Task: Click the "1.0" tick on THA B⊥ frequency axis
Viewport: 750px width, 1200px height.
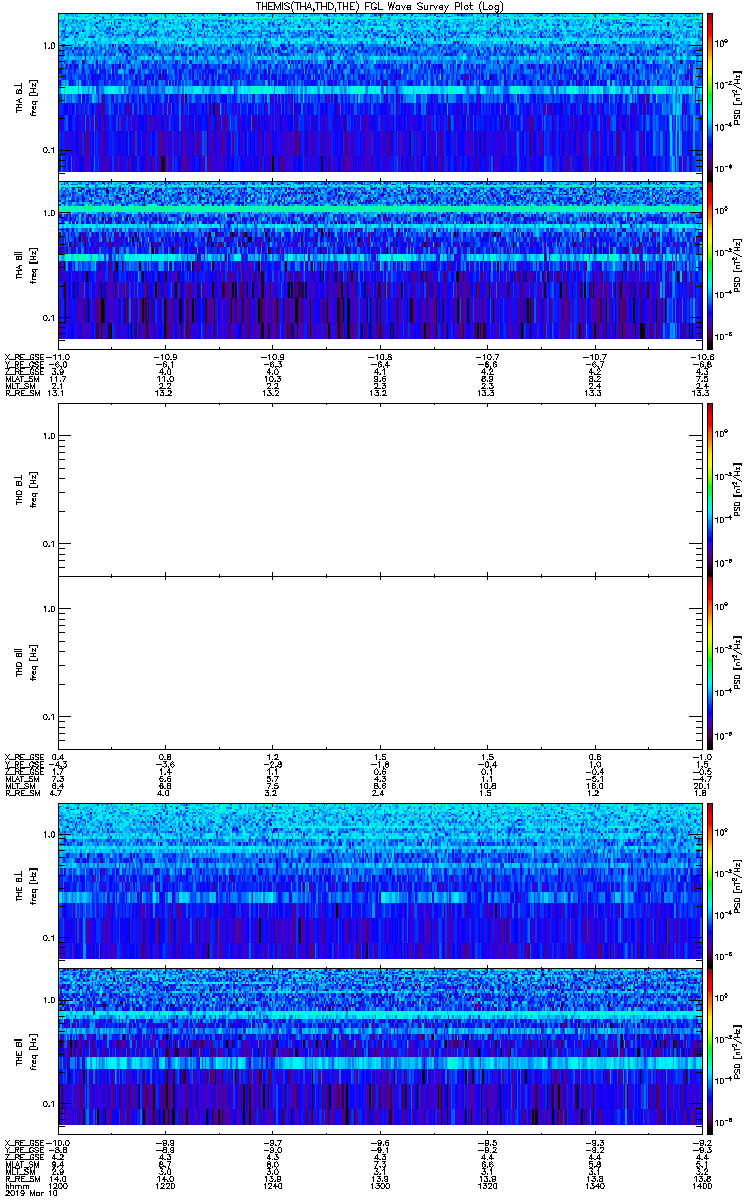Action: coord(49,46)
